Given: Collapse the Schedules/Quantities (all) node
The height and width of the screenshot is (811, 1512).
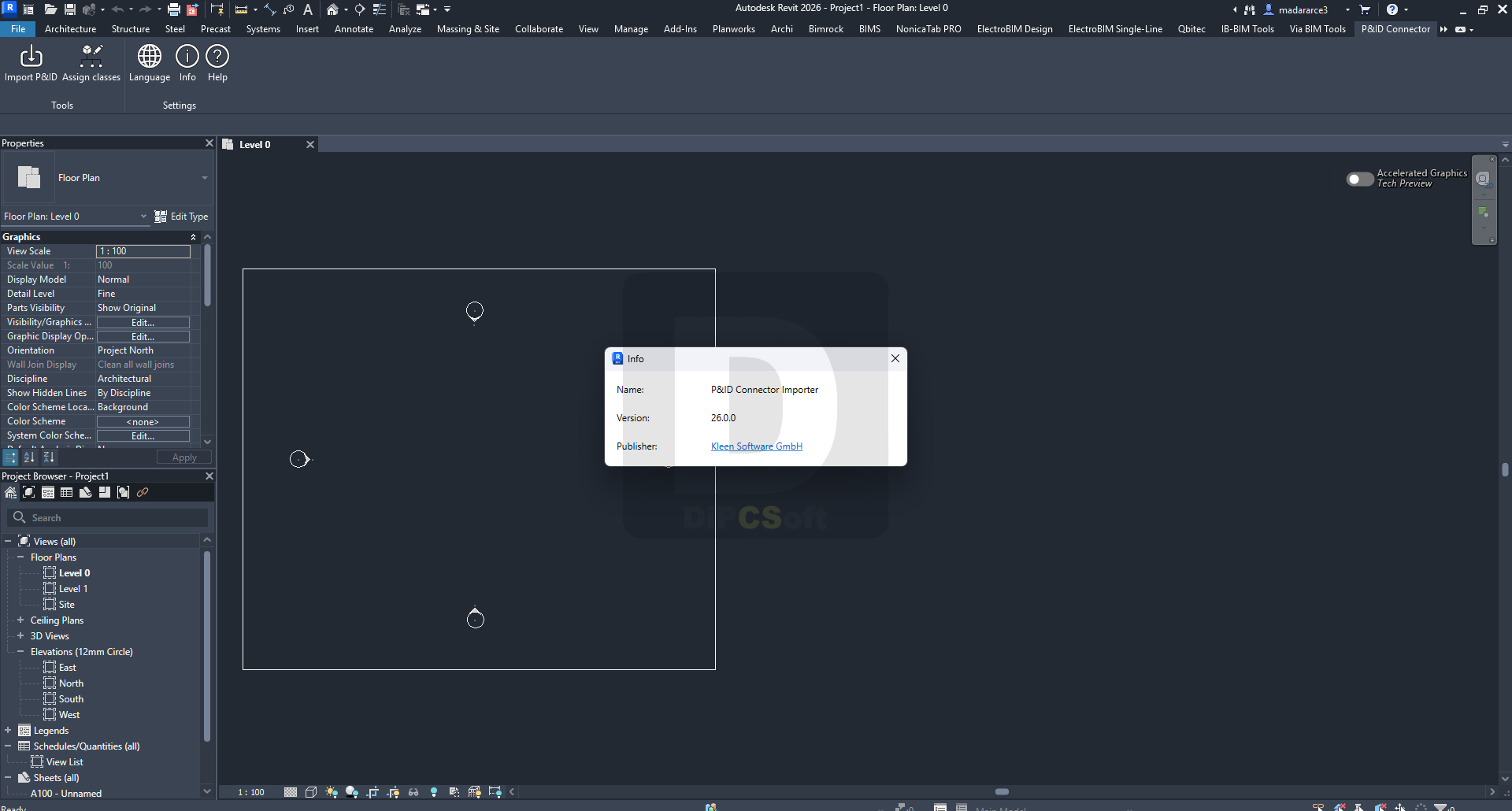Looking at the screenshot, I should 8,746.
